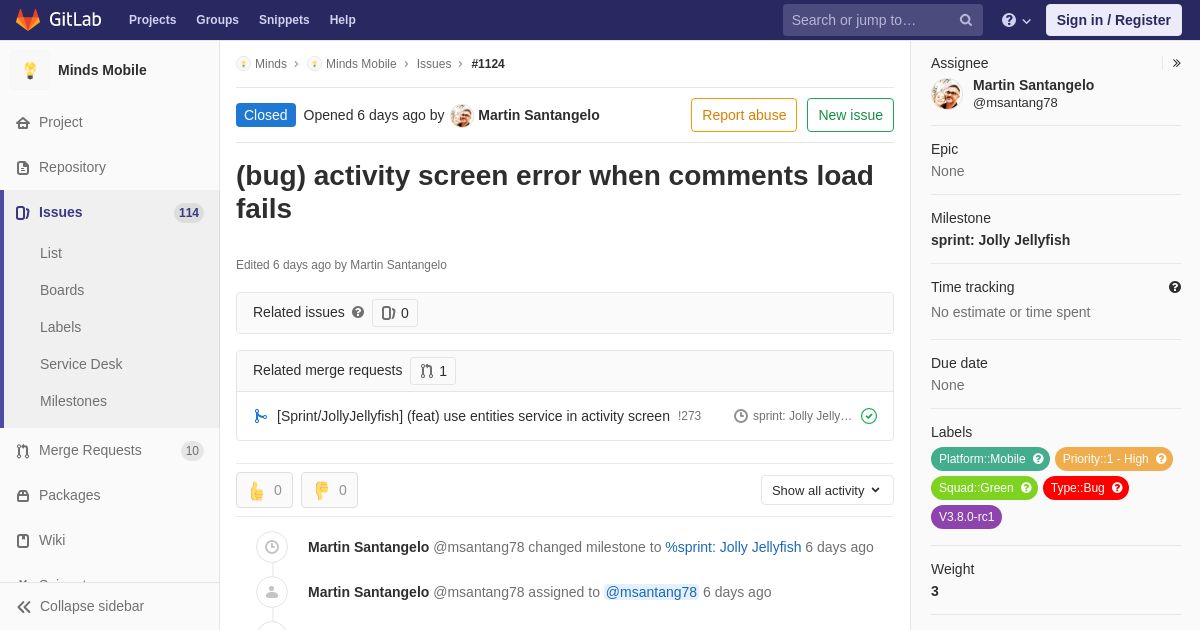Click the assignee avatar in the right sidebar

pyautogui.click(x=946, y=94)
